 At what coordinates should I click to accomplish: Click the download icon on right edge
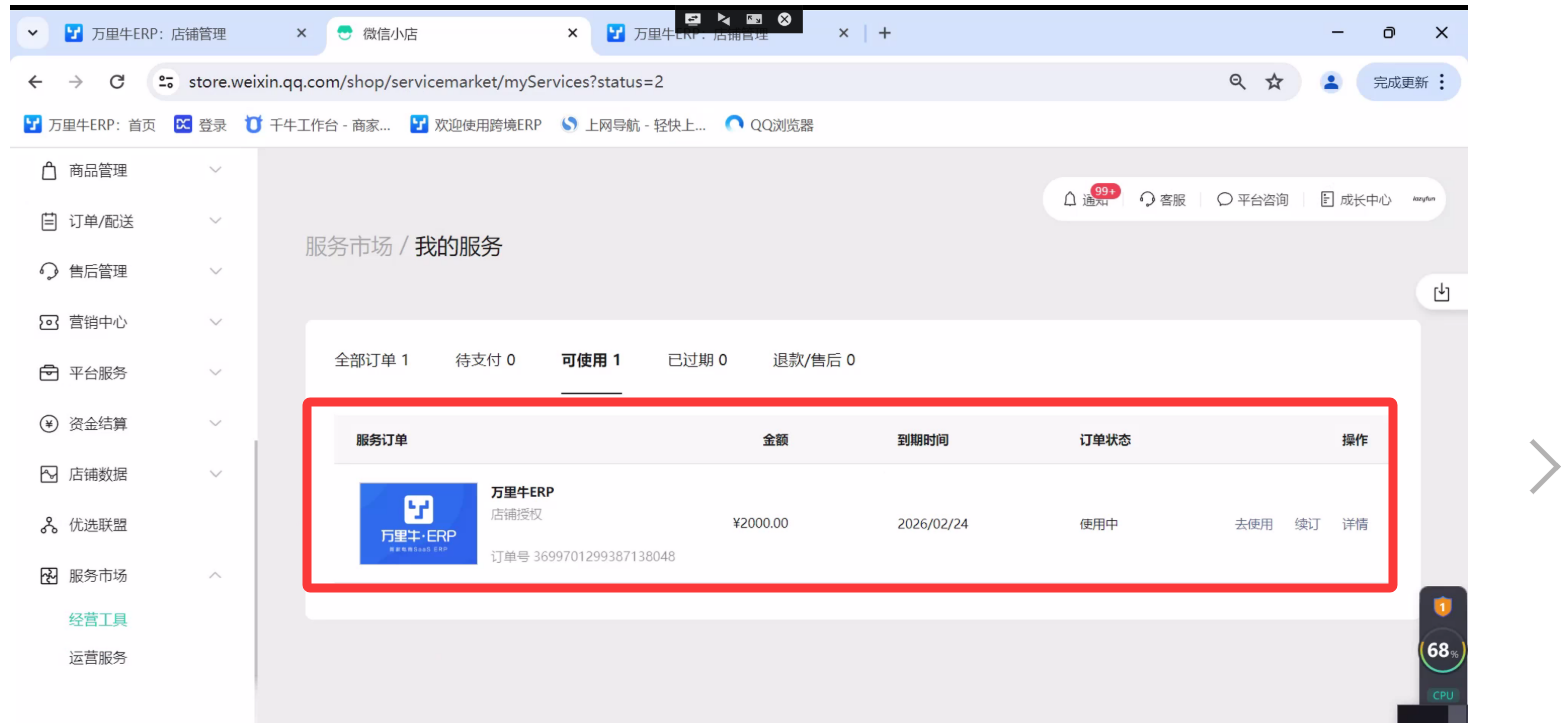[x=1441, y=293]
